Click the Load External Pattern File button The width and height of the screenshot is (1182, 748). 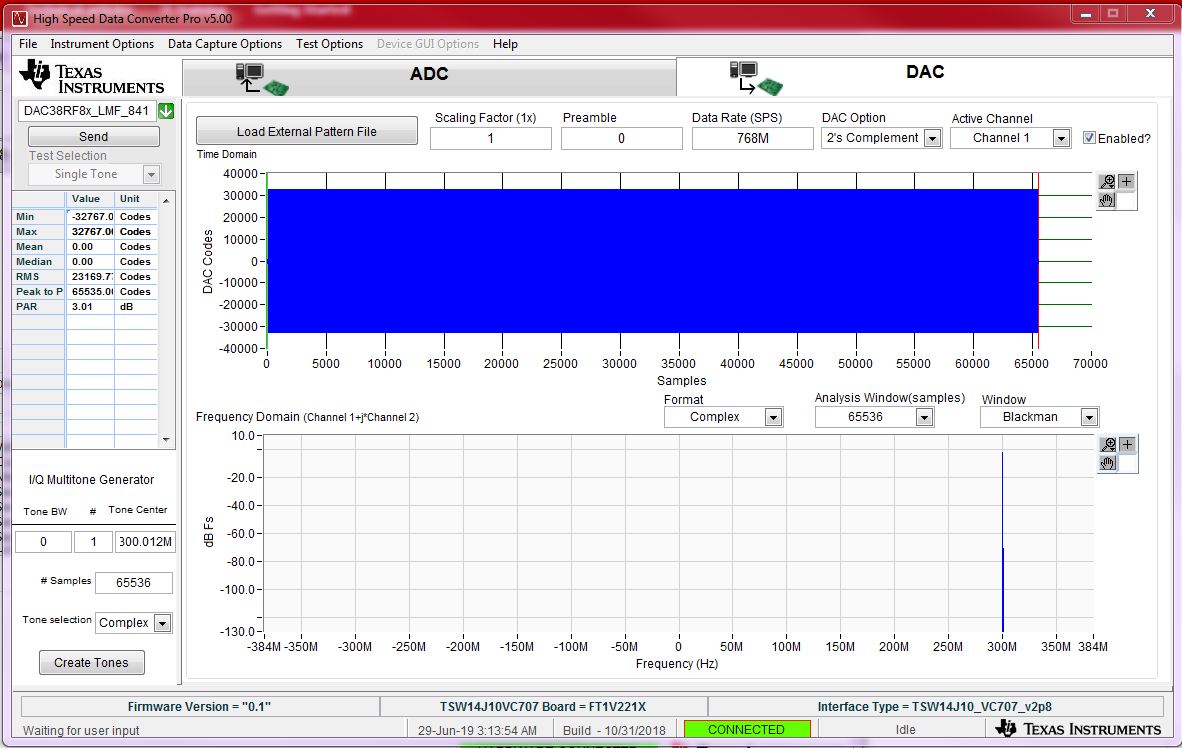coord(307,131)
